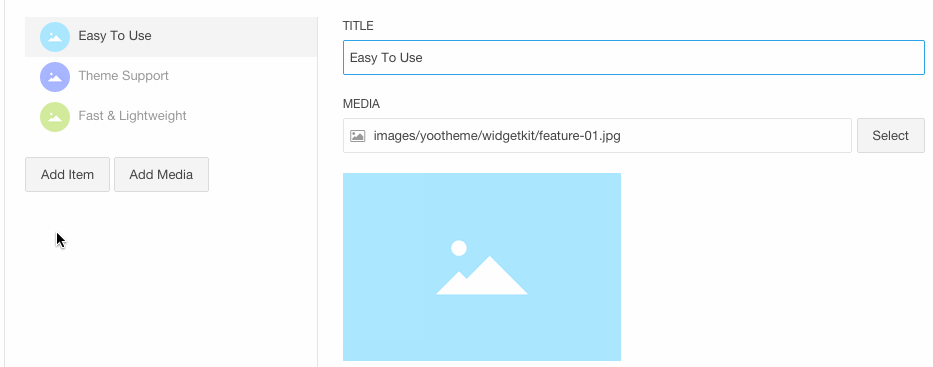Focus the Title text input field
This screenshot has width=933, height=367.
(634, 58)
